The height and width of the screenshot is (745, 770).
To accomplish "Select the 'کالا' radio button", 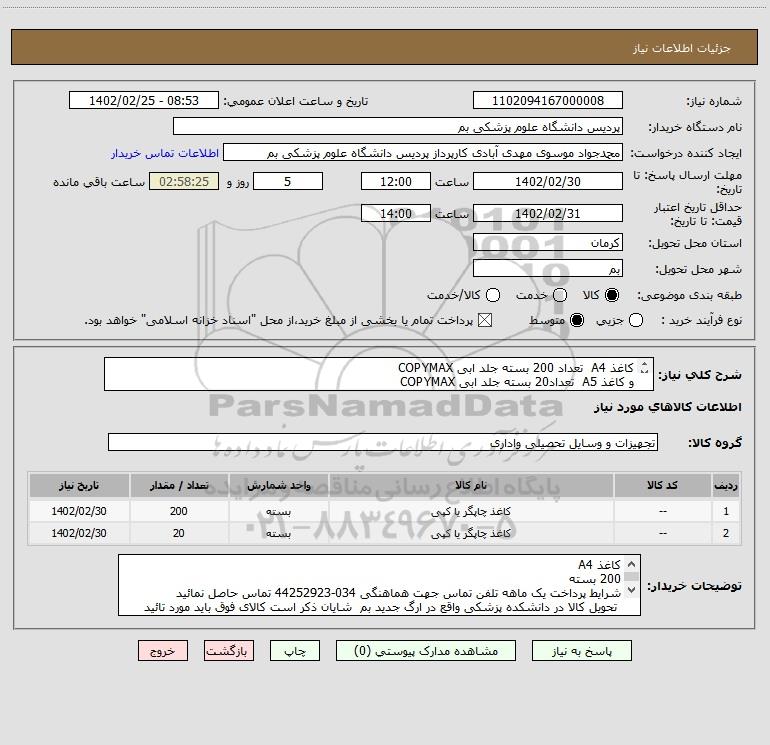I will [612, 295].
